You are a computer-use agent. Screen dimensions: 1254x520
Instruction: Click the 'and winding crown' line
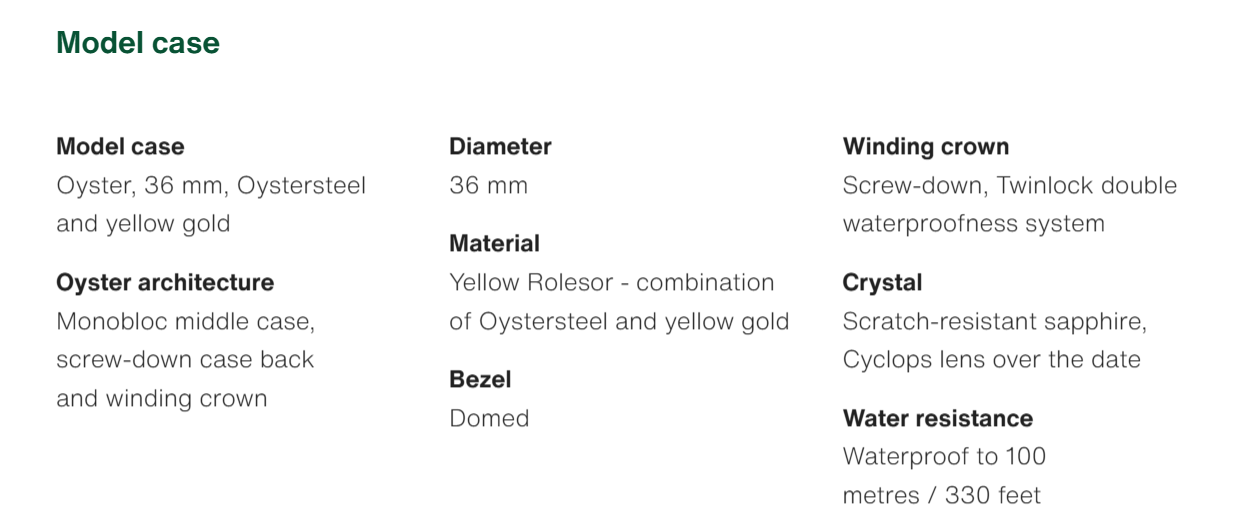coord(162,398)
